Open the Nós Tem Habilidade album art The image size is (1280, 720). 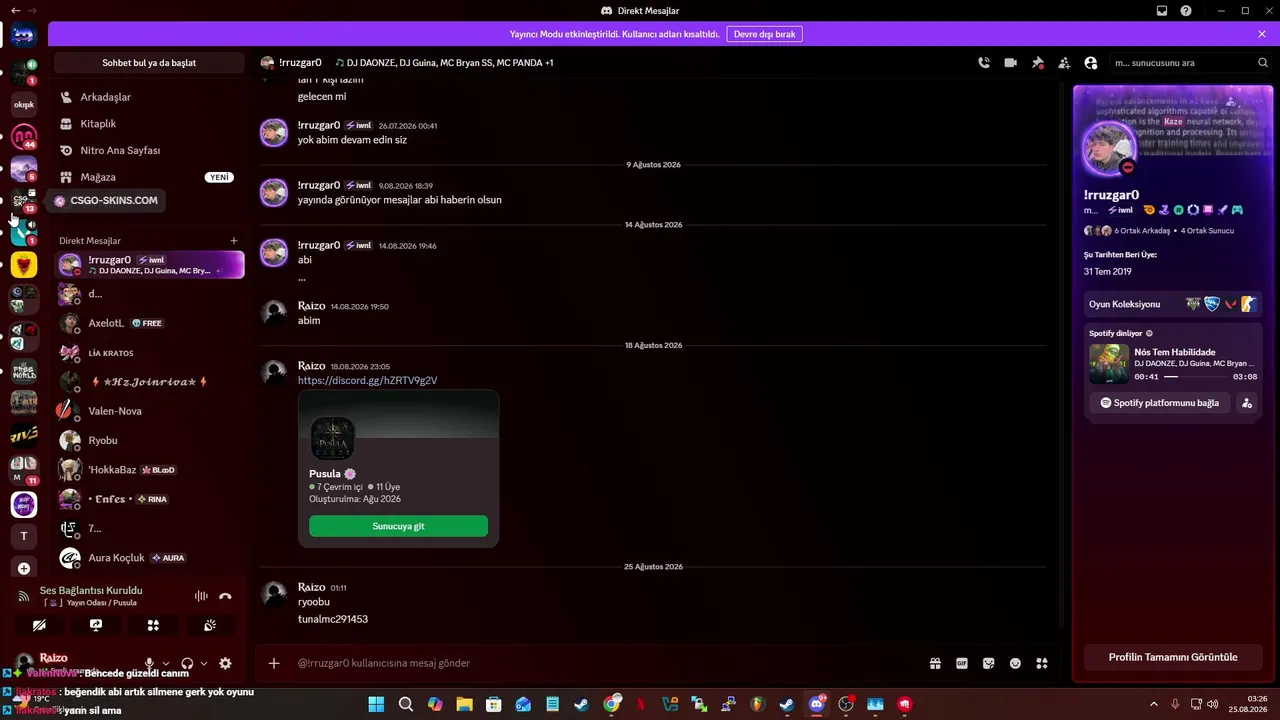[1109, 364]
